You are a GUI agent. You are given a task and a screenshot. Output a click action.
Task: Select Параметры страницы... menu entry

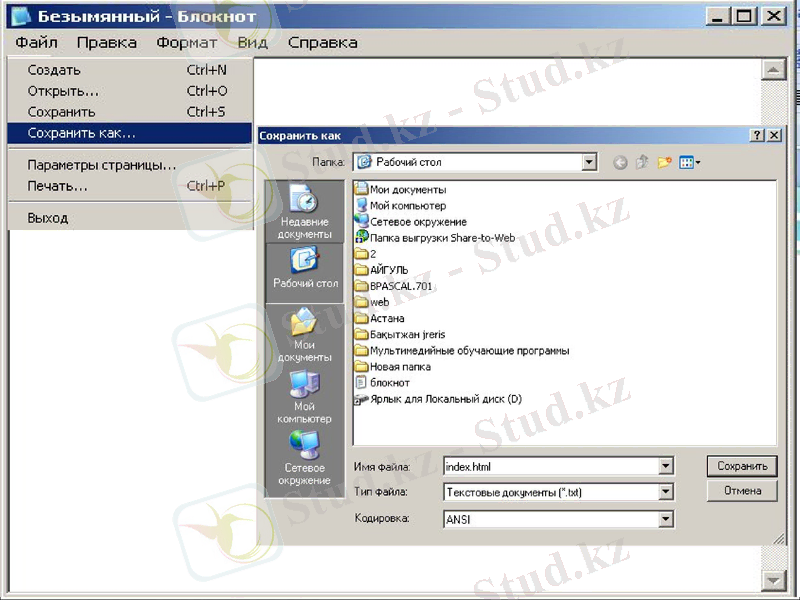[102, 165]
